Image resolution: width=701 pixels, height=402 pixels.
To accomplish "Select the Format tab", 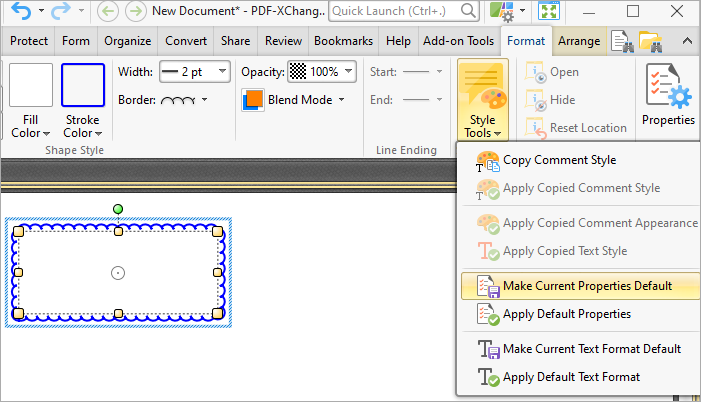I will pyautogui.click(x=526, y=41).
